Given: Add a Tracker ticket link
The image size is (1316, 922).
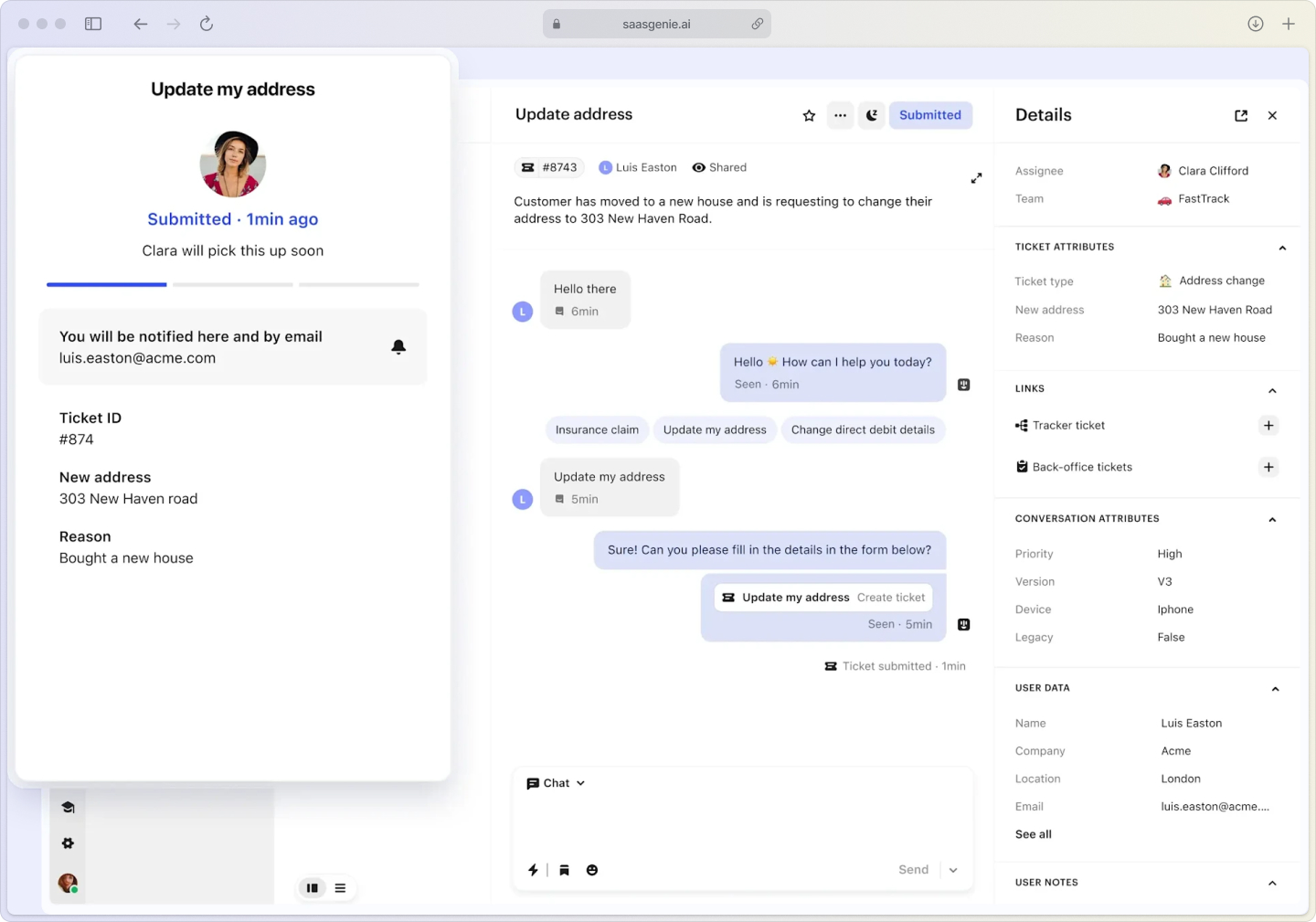Looking at the screenshot, I should 1268,425.
